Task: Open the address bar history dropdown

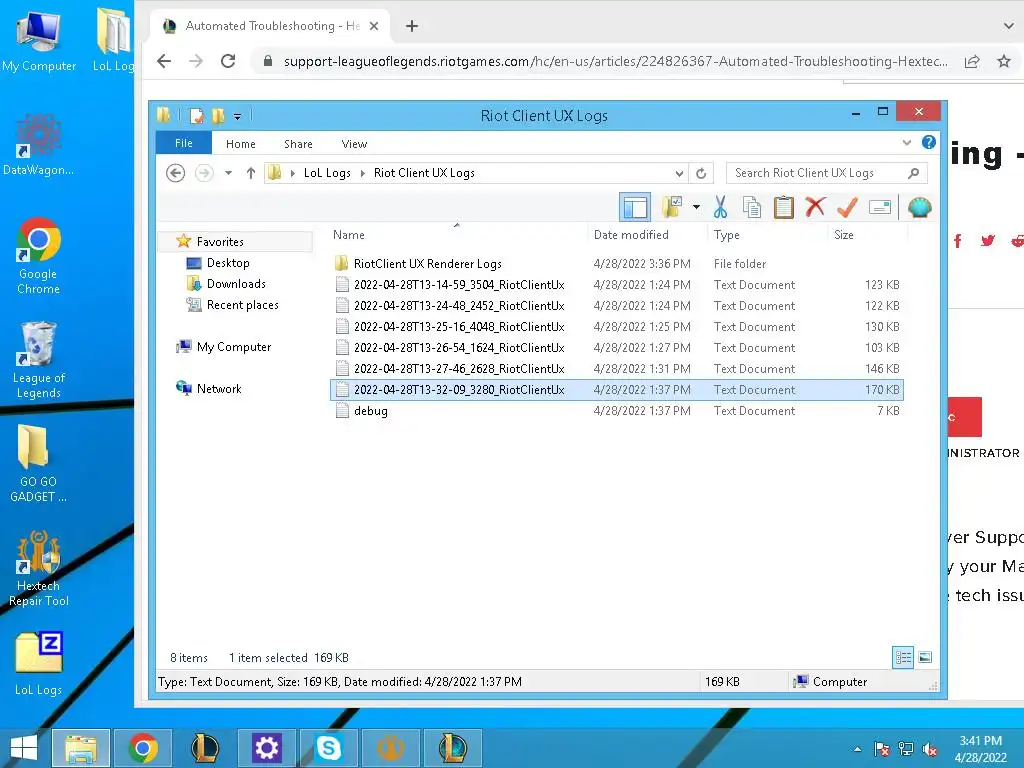Action: click(679, 173)
